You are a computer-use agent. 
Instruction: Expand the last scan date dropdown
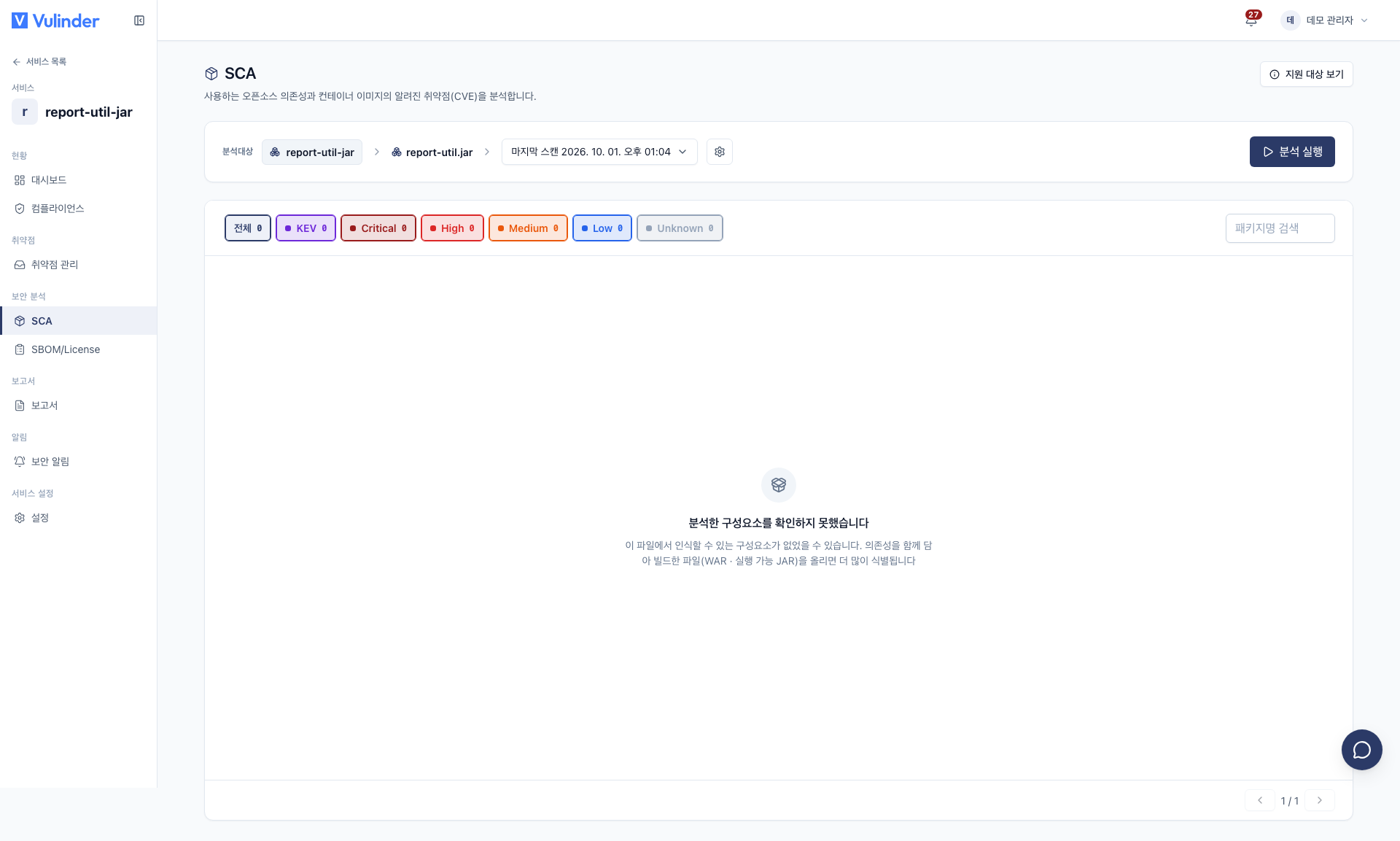(x=599, y=152)
